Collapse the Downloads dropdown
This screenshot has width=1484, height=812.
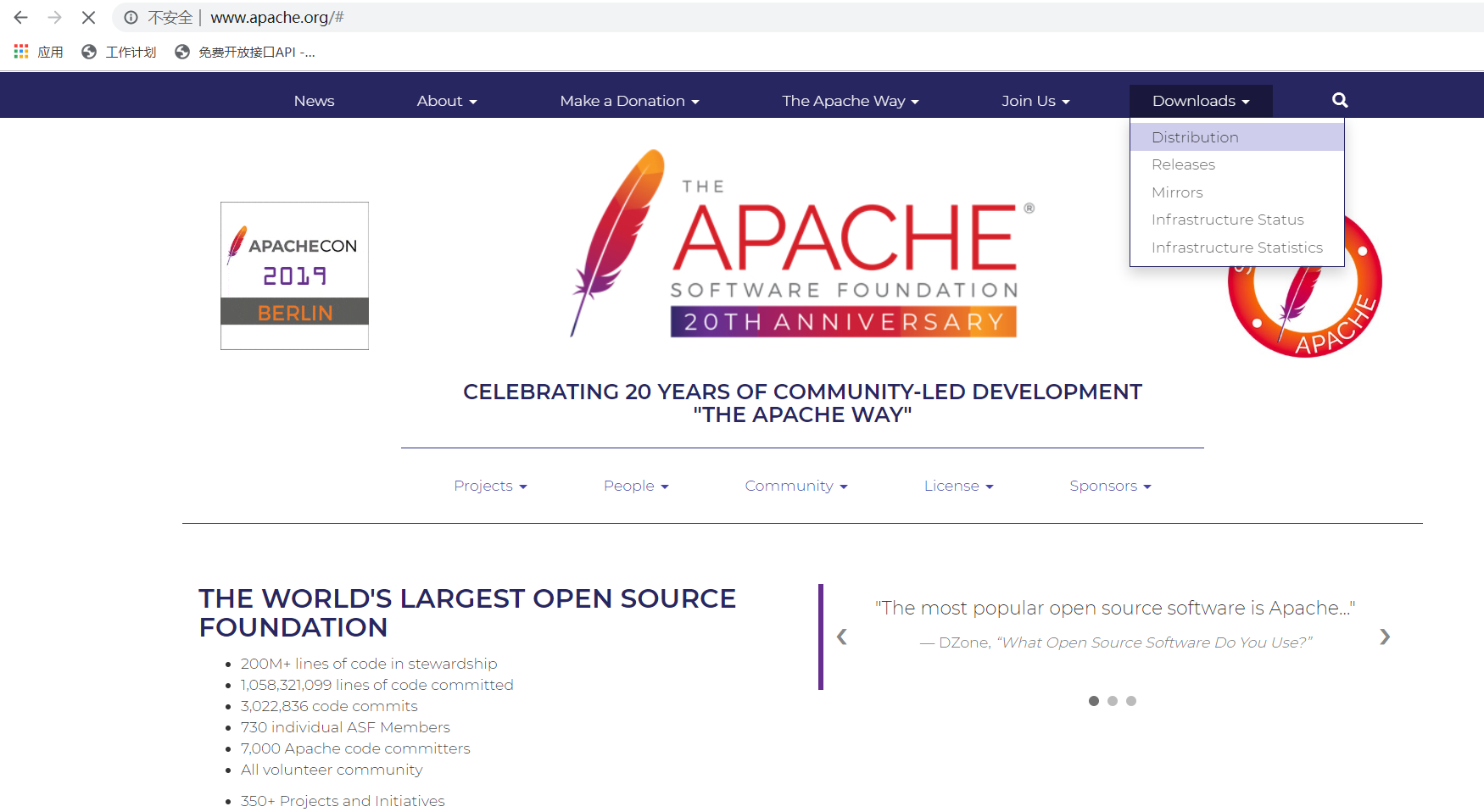tap(1201, 101)
